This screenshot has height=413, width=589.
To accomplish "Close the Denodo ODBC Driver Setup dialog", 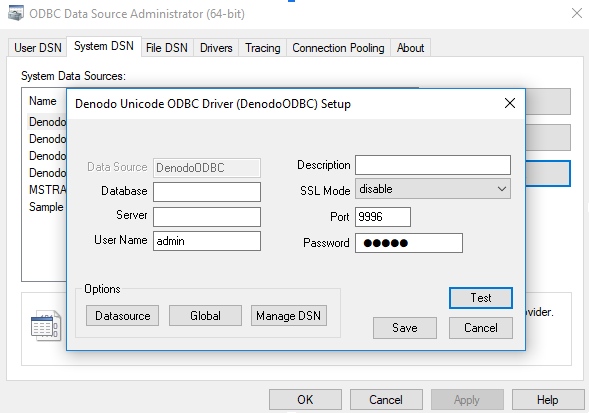I will tap(510, 103).
